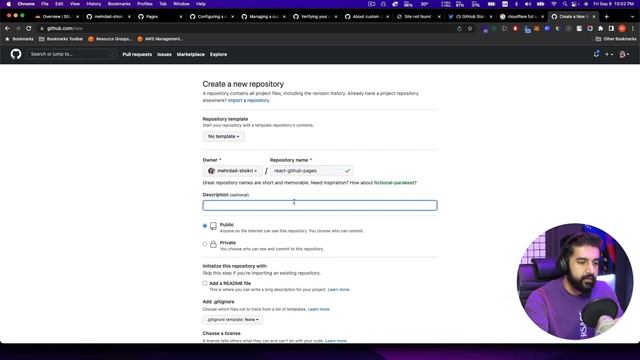Open Chrome three-dot menu

coord(633,29)
